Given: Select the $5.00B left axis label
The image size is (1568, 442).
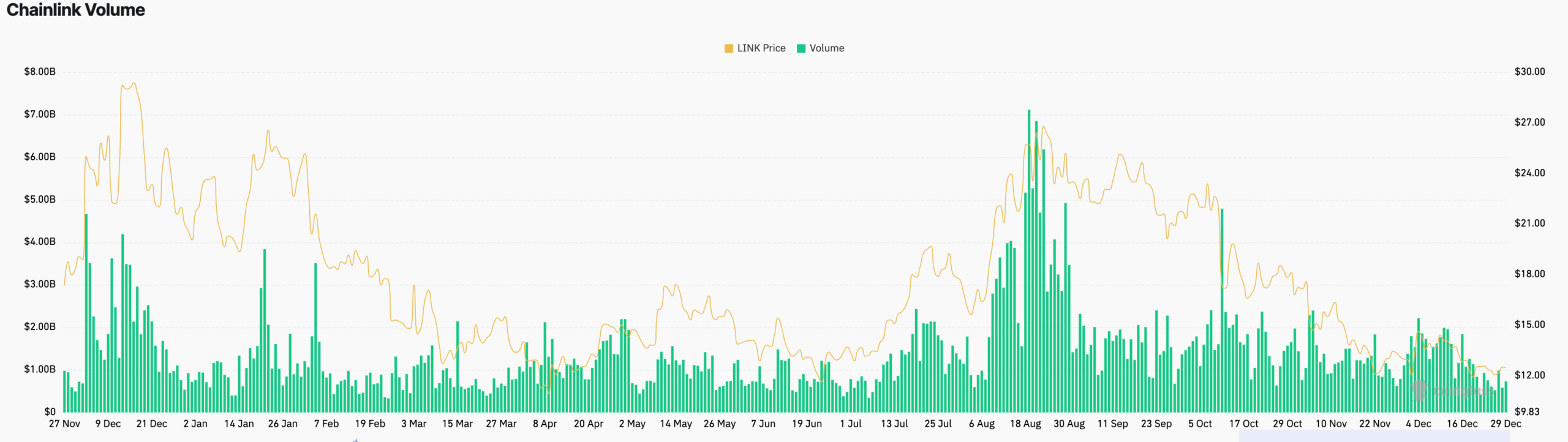Looking at the screenshot, I should pos(40,200).
